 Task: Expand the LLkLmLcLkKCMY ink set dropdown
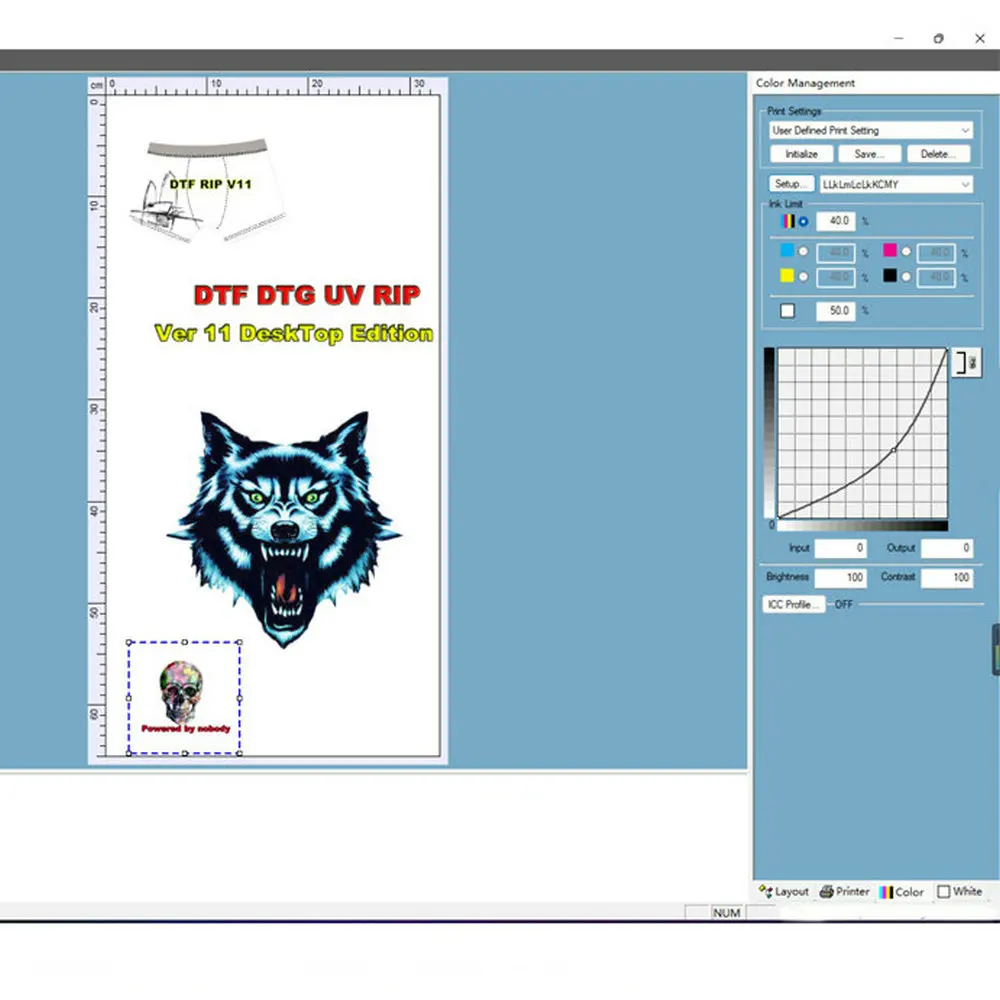(896, 184)
